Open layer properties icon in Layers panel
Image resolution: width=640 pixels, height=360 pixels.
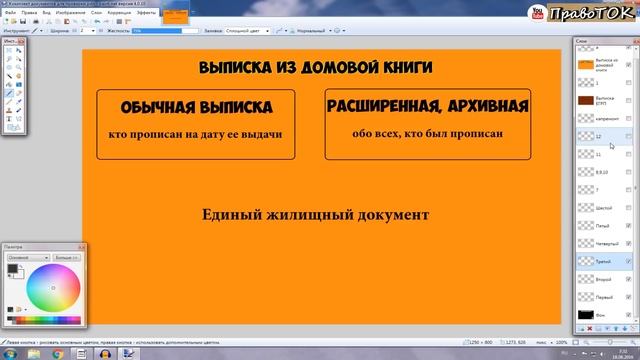click(633, 329)
